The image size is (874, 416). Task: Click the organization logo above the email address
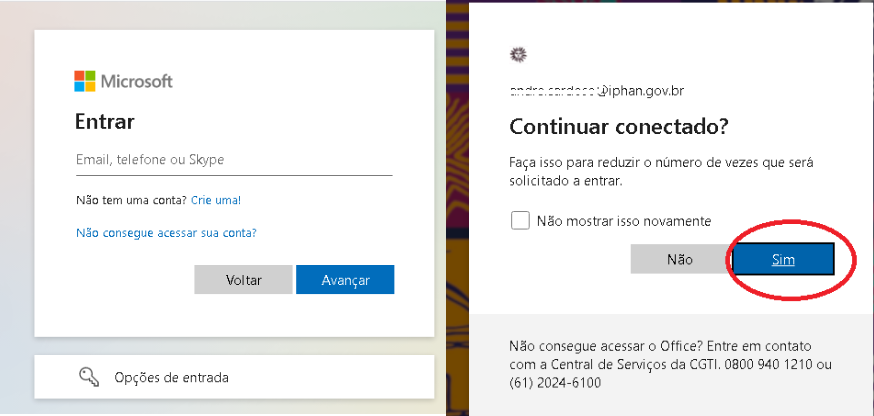(x=517, y=54)
